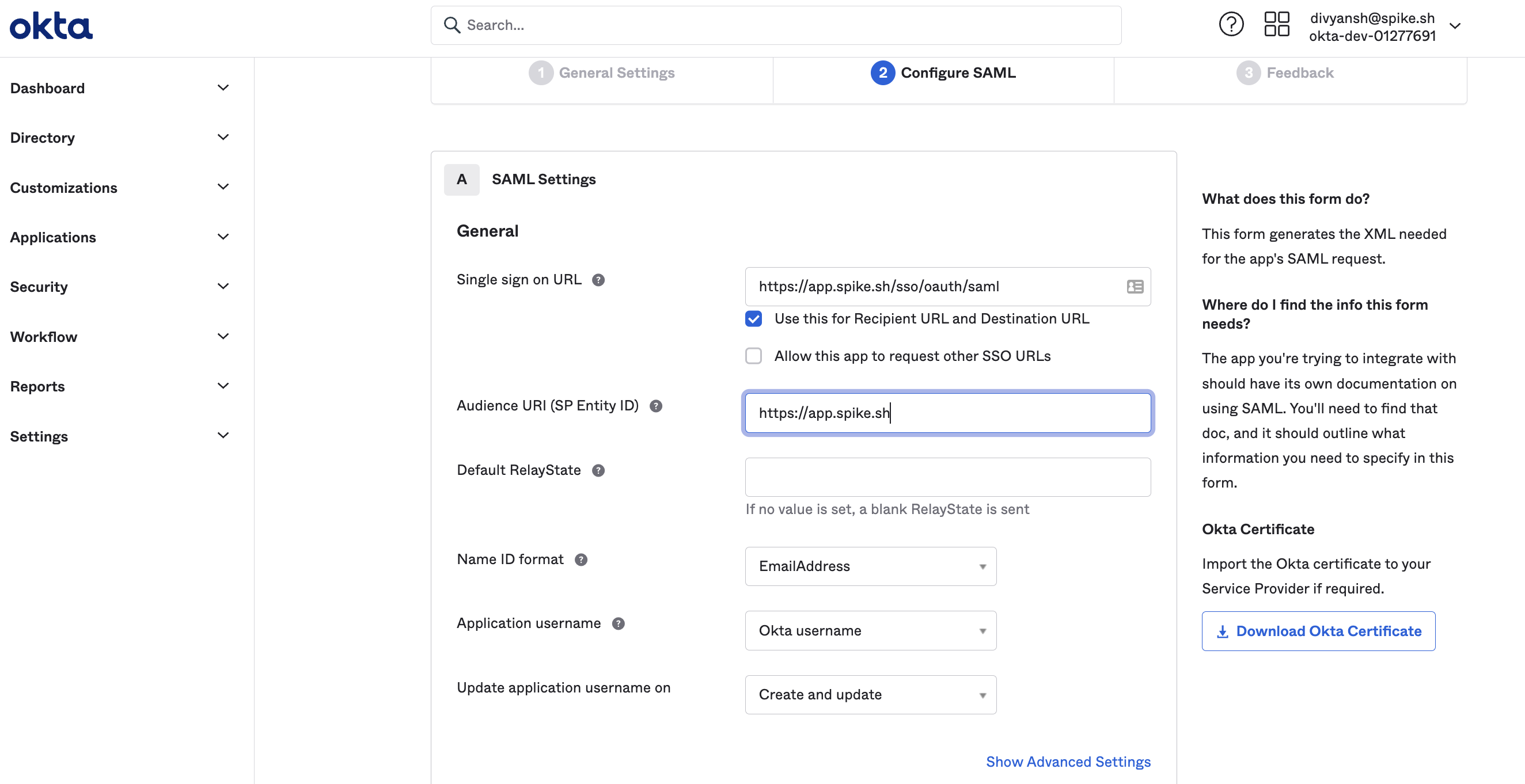Click the 'A' section badge beside SAML Settings
The width and height of the screenshot is (1525, 784).
[x=462, y=179]
